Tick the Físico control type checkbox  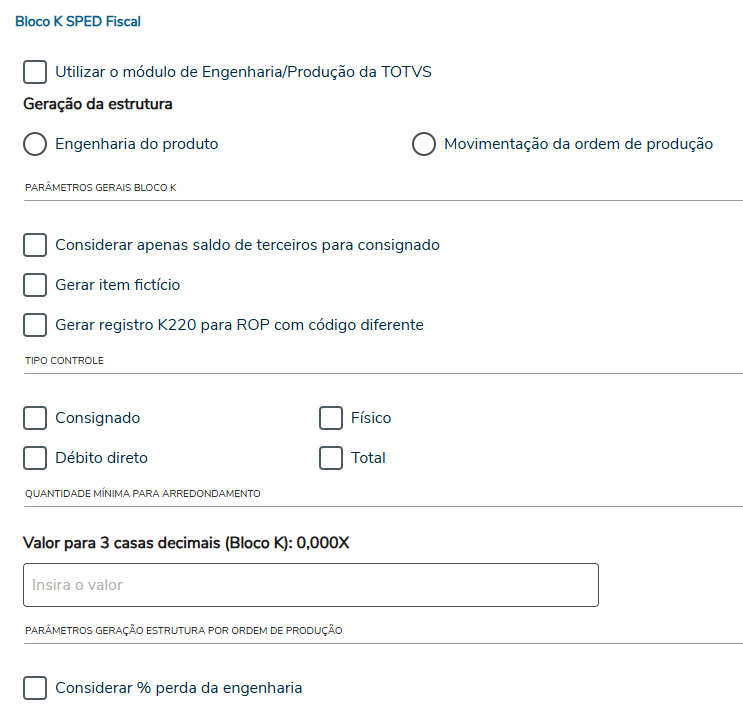click(331, 418)
